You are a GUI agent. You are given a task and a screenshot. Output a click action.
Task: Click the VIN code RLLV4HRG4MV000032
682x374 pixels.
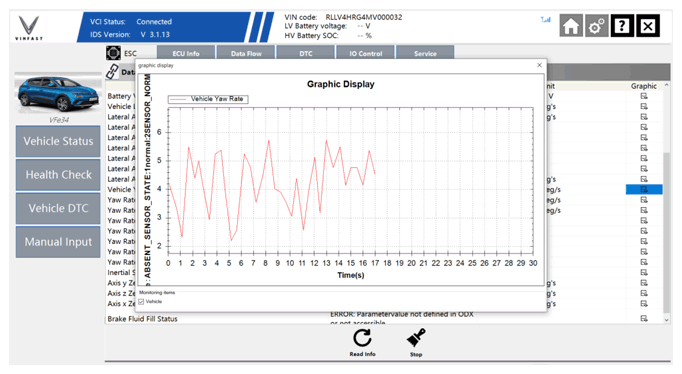[364, 17]
